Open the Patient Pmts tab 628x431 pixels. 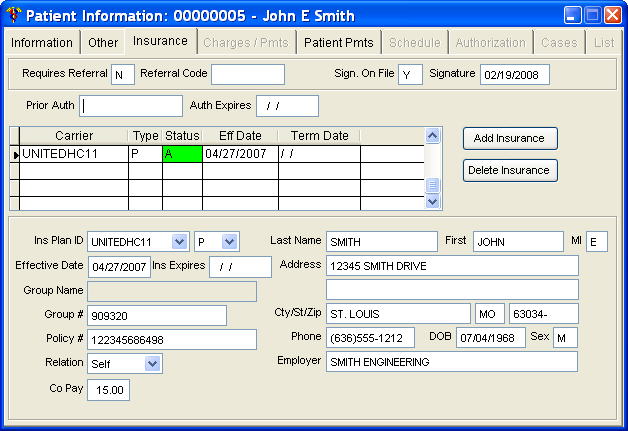click(338, 42)
